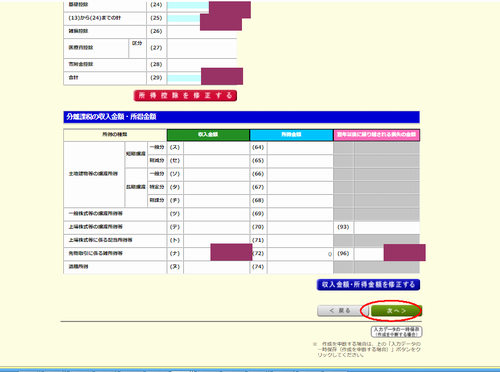Click the green 収入金額 column header

click(208, 135)
